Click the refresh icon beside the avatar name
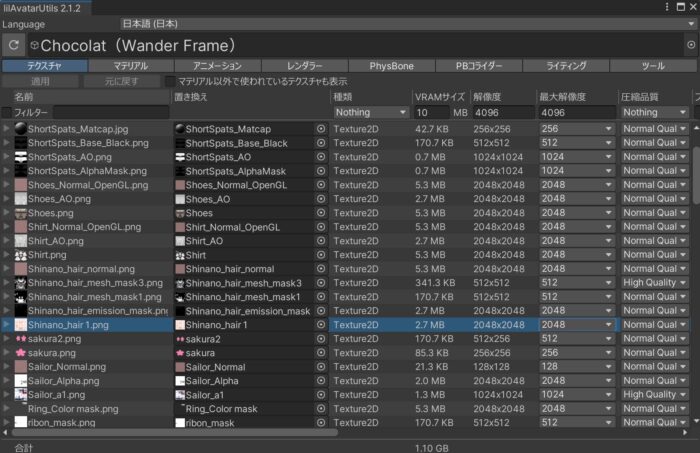700x453 pixels. pyautogui.click(x=14, y=45)
